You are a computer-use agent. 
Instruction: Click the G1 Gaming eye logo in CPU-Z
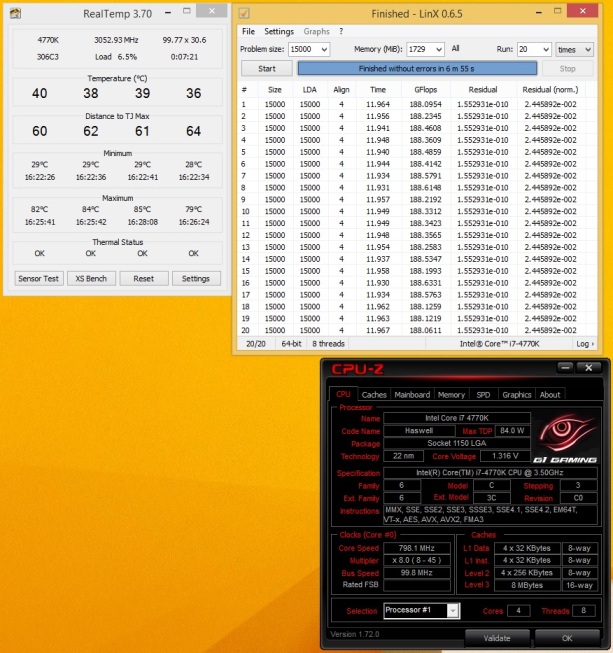pos(569,441)
